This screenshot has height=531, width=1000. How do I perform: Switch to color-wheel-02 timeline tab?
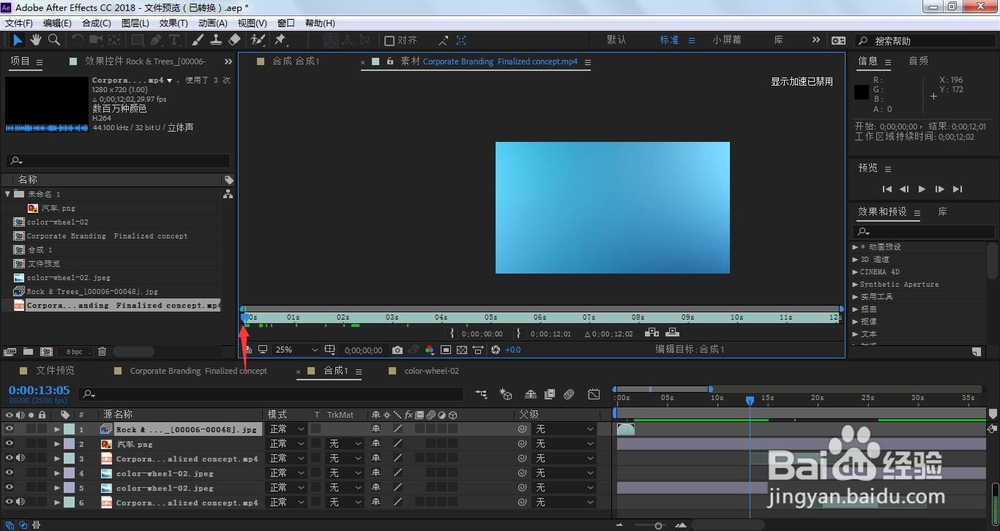tap(431, 371)
